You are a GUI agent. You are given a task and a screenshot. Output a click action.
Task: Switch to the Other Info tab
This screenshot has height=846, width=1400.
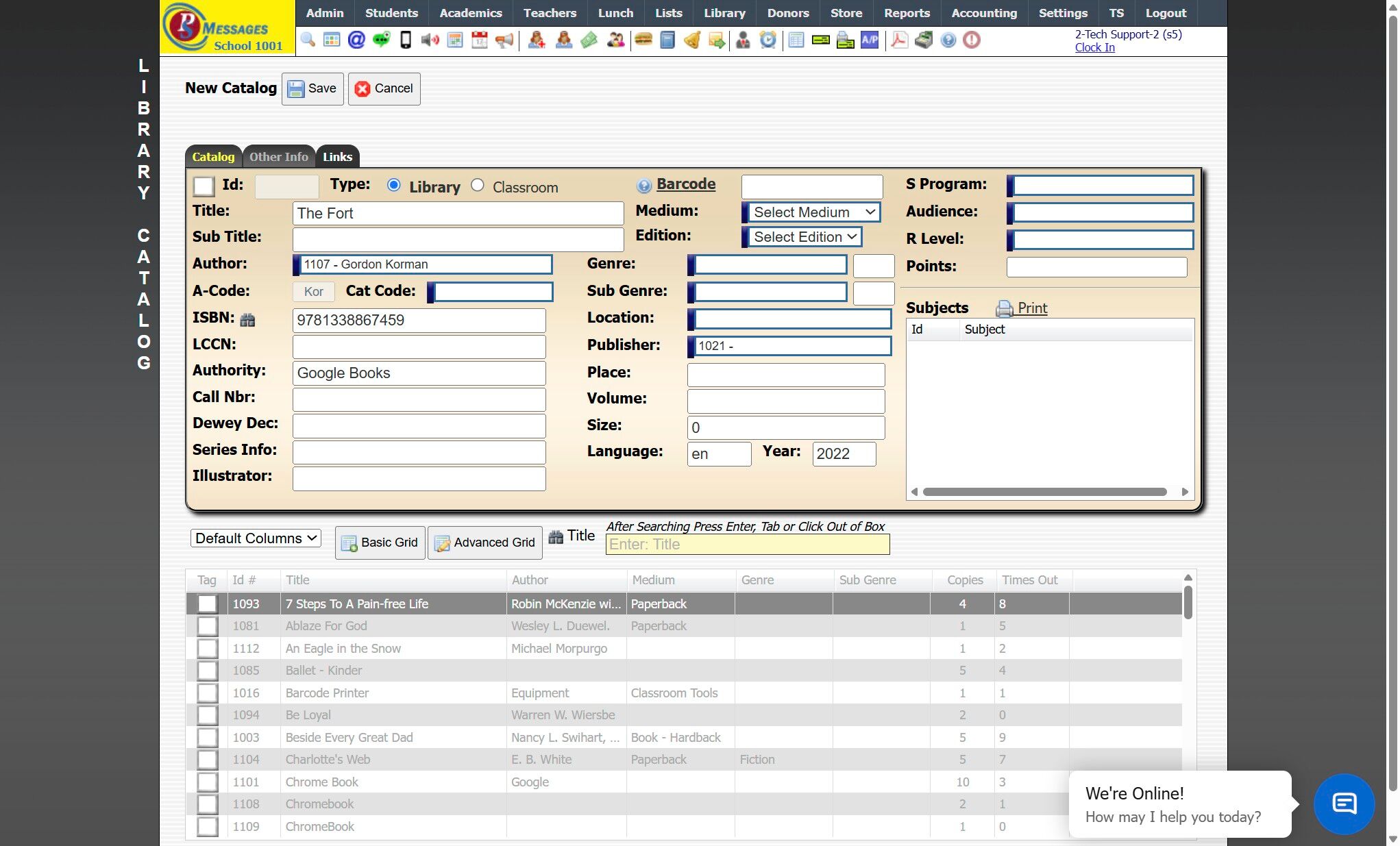[x=278, y=157]
